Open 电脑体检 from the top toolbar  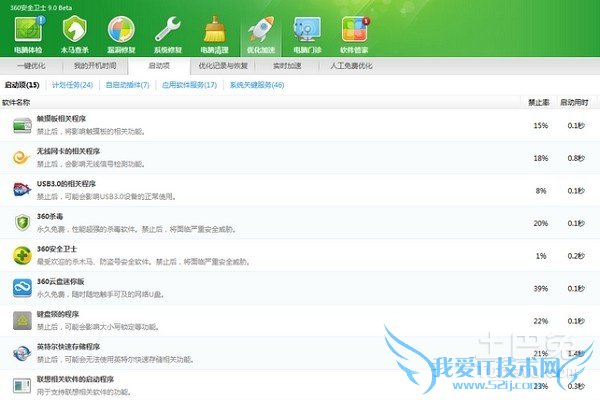pos(28,34)
